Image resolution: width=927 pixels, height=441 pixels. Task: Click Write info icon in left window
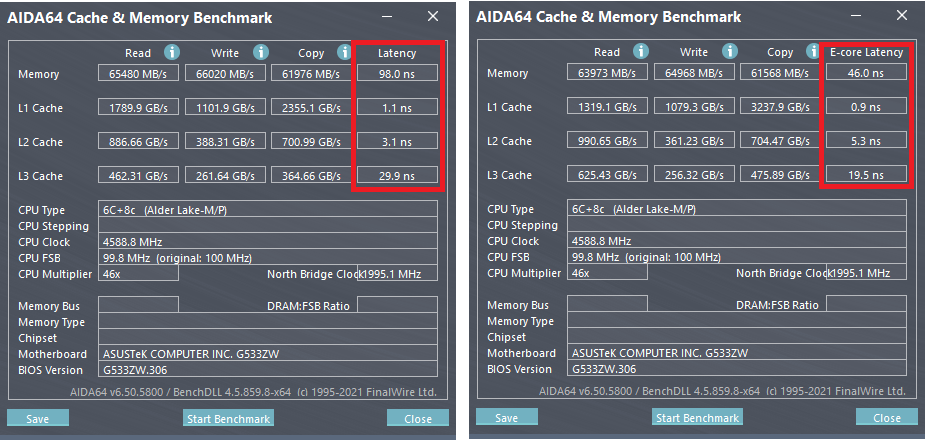(x=261, y=53)
